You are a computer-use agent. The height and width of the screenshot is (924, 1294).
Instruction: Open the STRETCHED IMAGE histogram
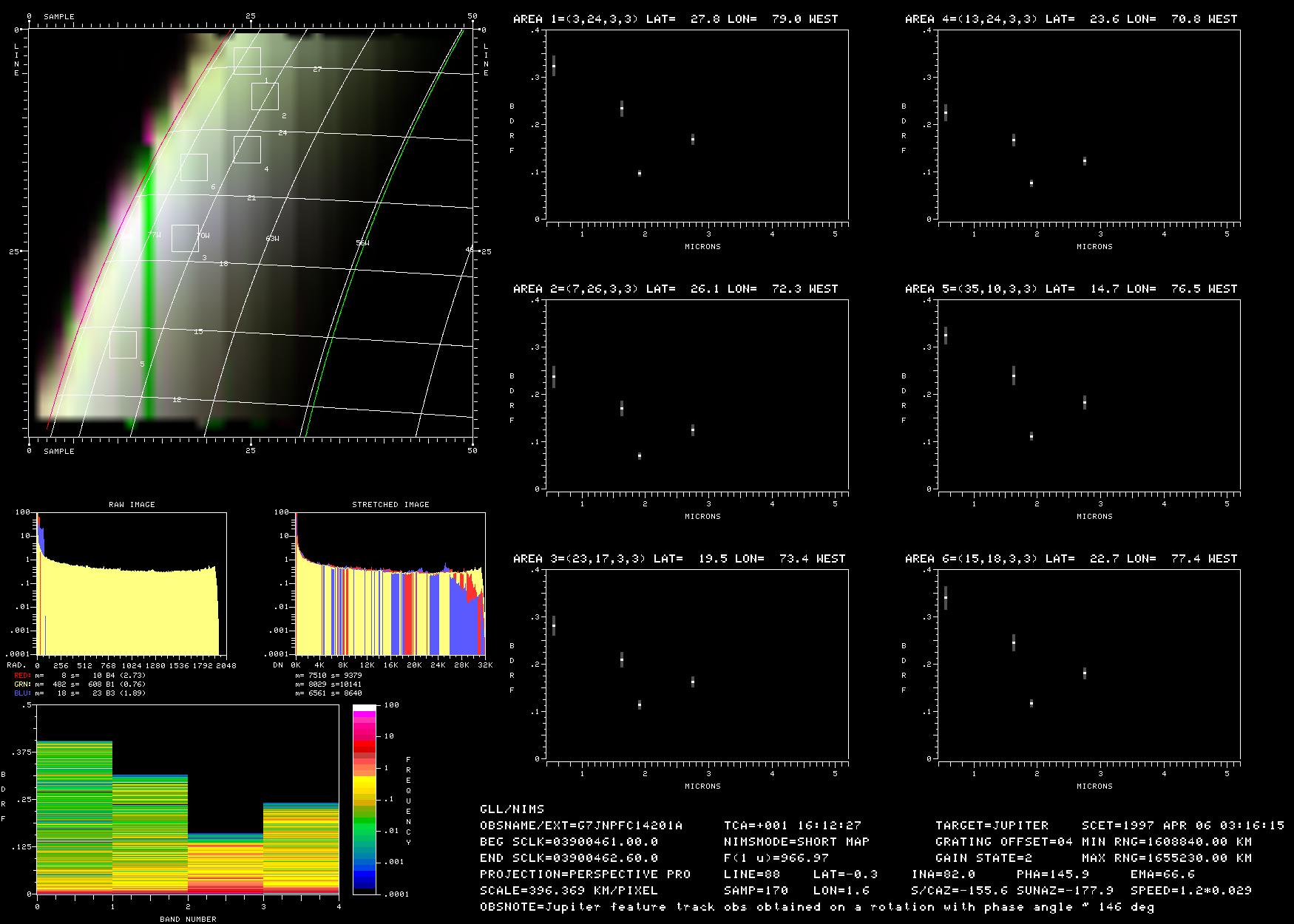(390, 582)
